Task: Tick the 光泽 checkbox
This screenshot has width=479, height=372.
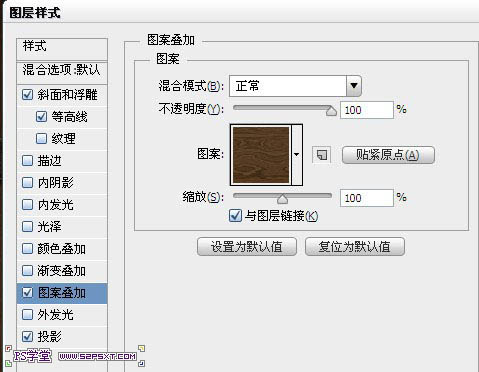Action: coord(27,227)
